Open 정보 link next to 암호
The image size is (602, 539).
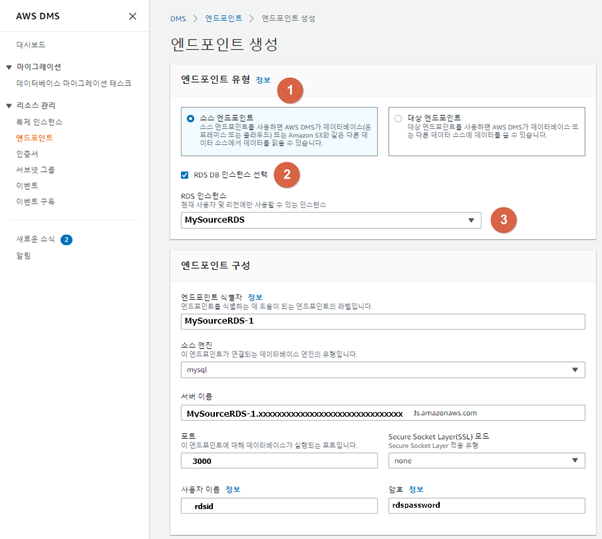tap(416, 489)
